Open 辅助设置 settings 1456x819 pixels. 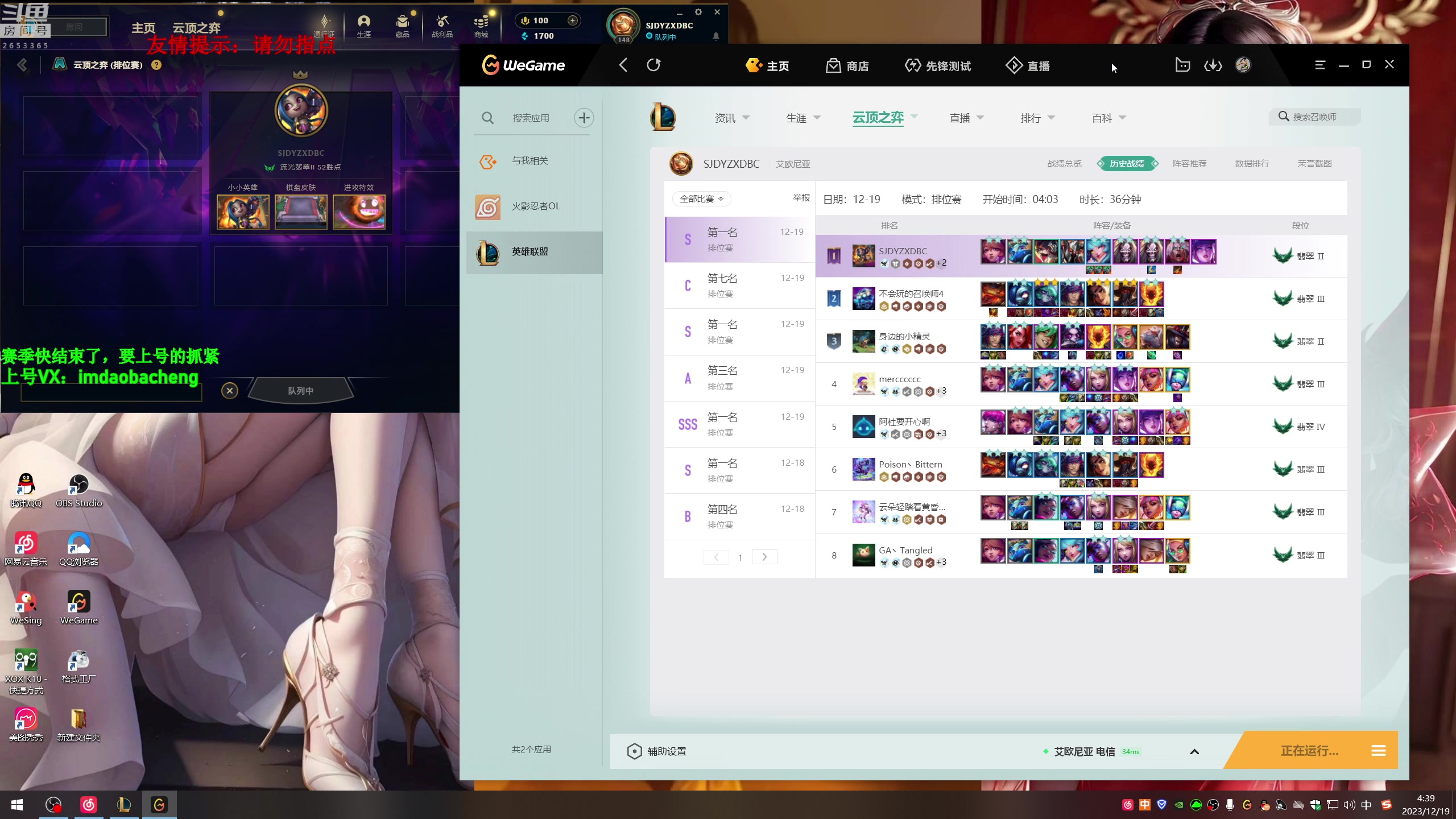(x=657, y=751)
